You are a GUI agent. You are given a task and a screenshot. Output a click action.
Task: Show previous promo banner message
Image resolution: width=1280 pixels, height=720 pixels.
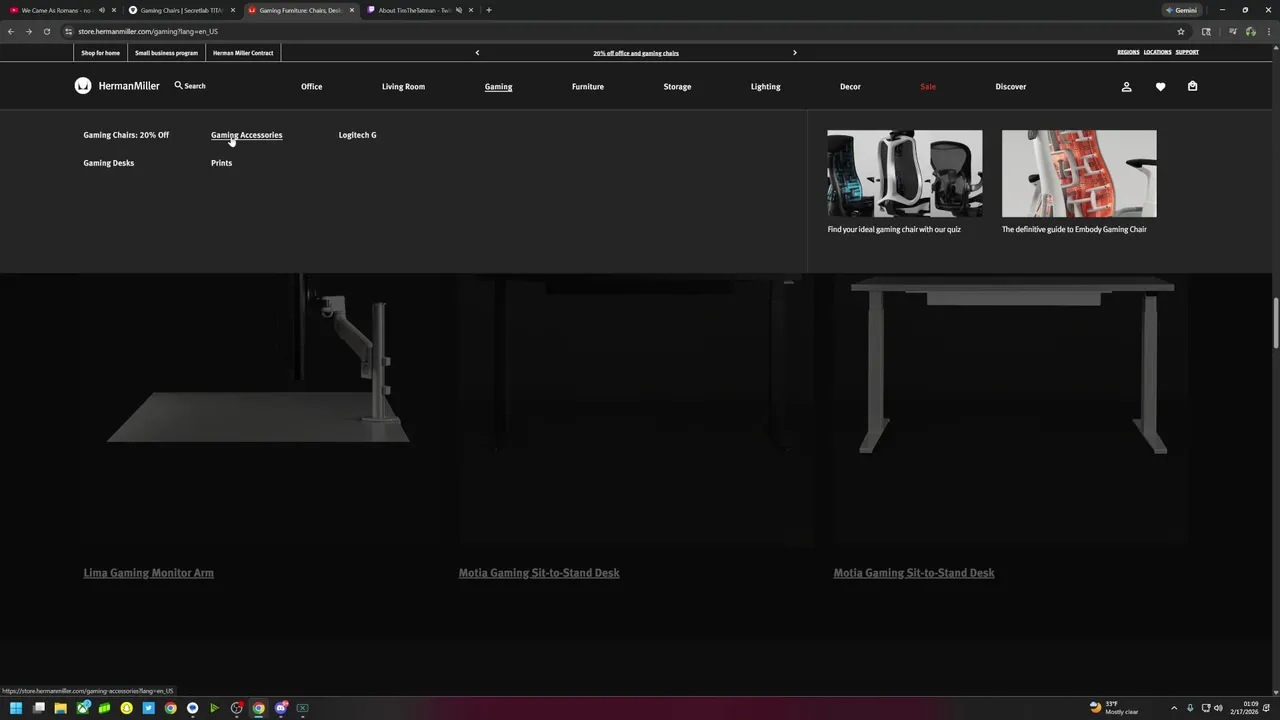click(477, 53)
